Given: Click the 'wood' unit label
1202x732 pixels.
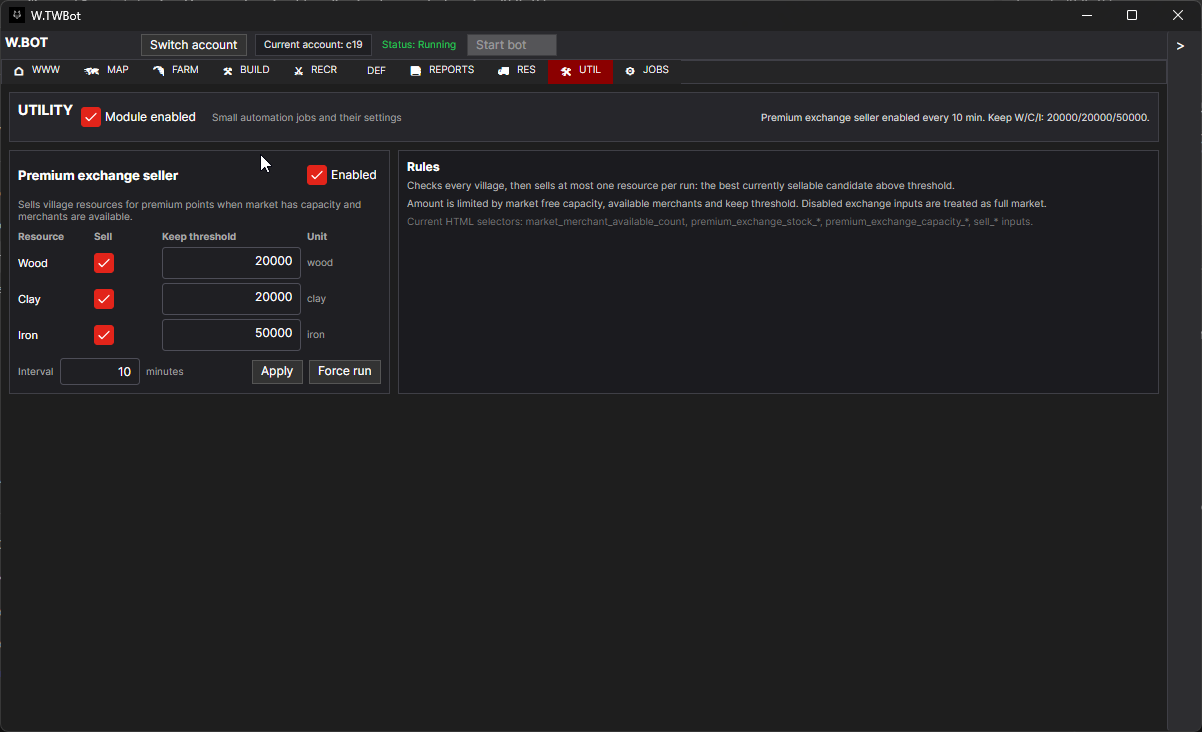Looking at the screenshot, I should click(320, 263).
